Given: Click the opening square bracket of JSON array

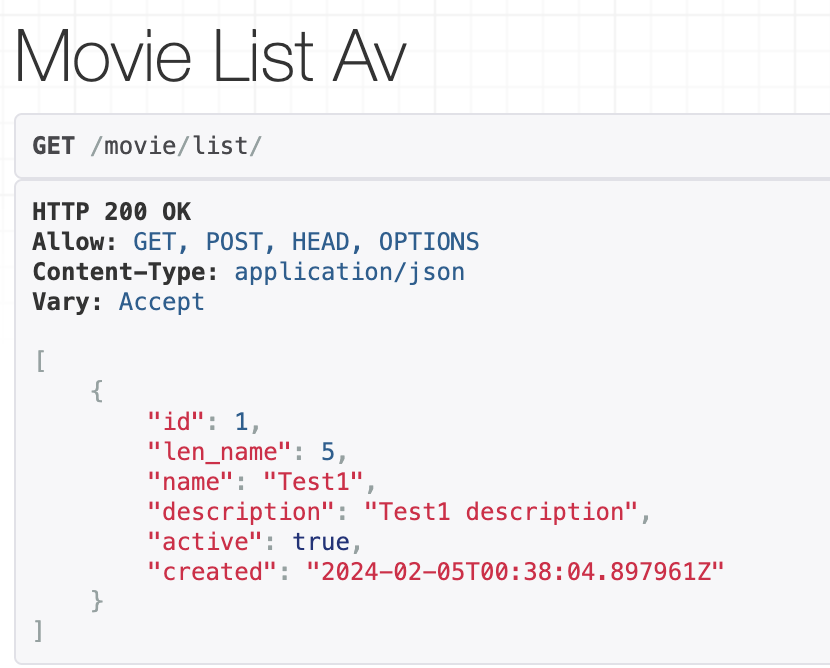Looking at the screenshot, I should point(40,362).
